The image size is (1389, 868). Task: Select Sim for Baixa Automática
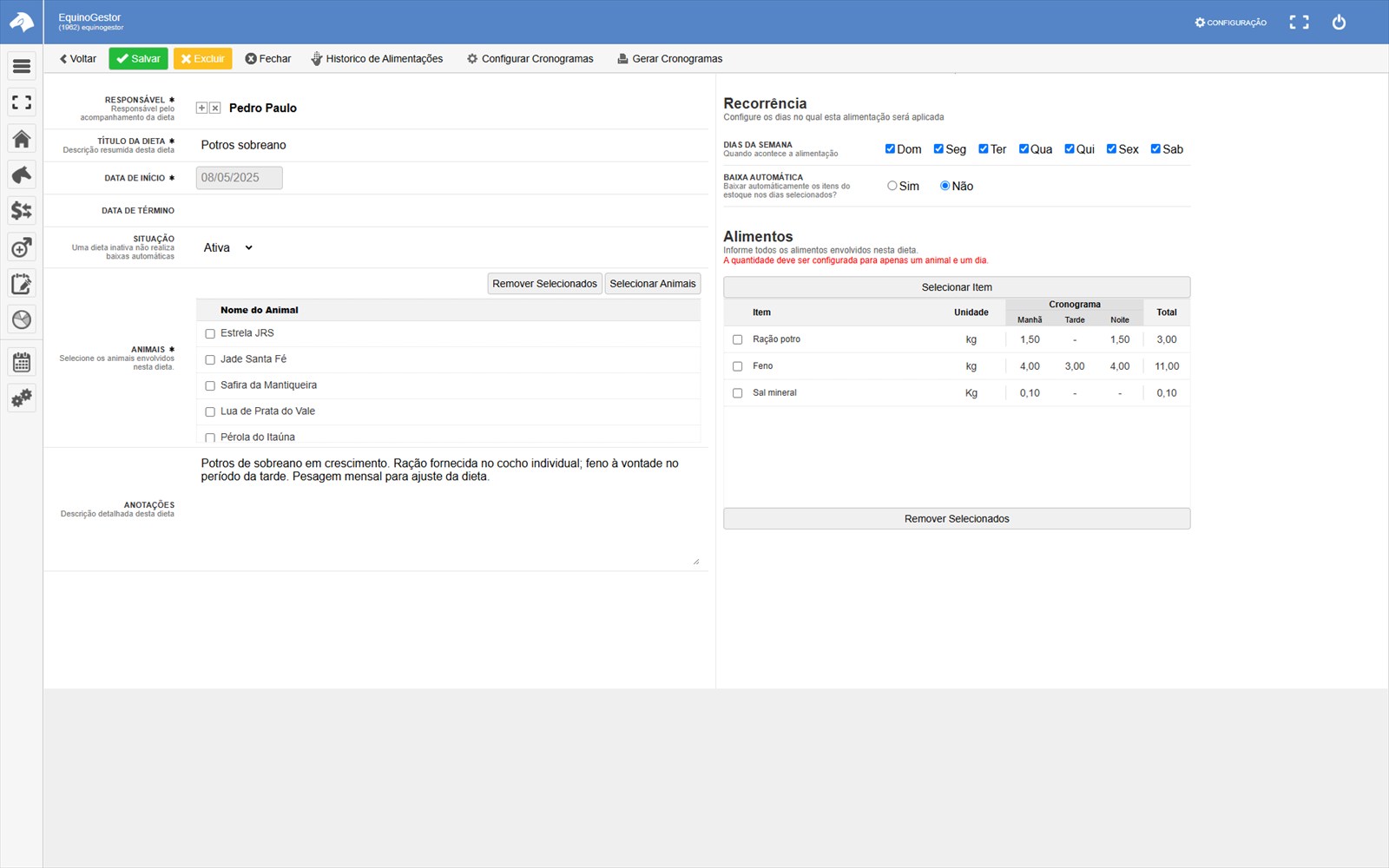[x=892, y=186]
